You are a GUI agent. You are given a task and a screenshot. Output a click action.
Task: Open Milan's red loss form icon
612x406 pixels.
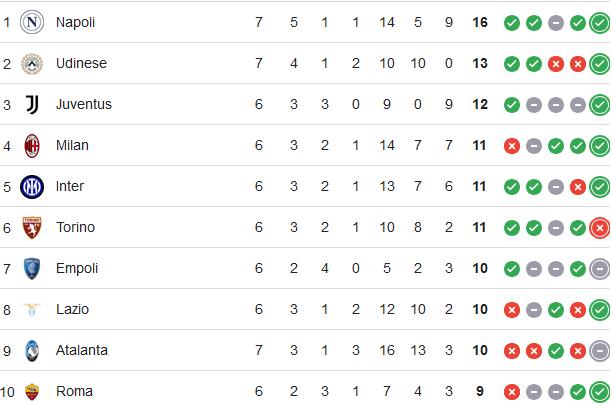coord(512,145)
